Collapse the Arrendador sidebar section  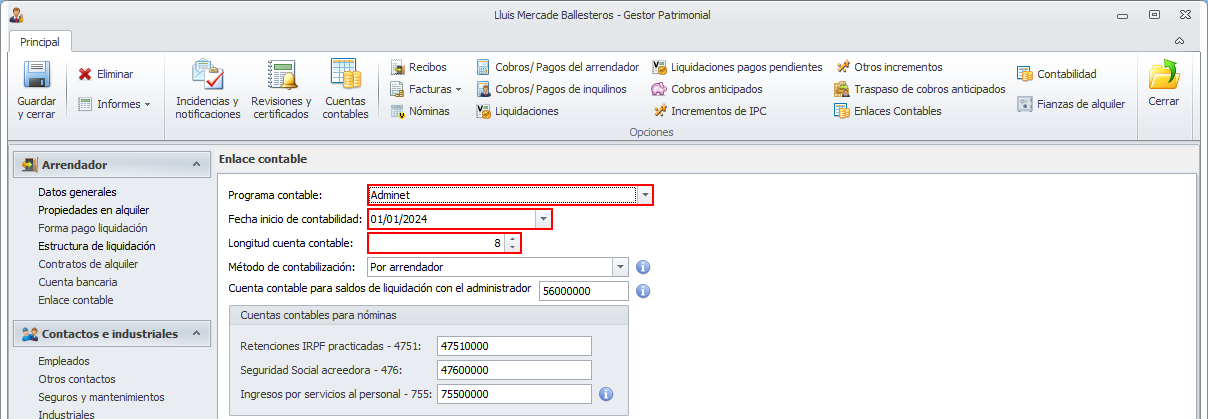pyautogui.click(x=195, y=165)
